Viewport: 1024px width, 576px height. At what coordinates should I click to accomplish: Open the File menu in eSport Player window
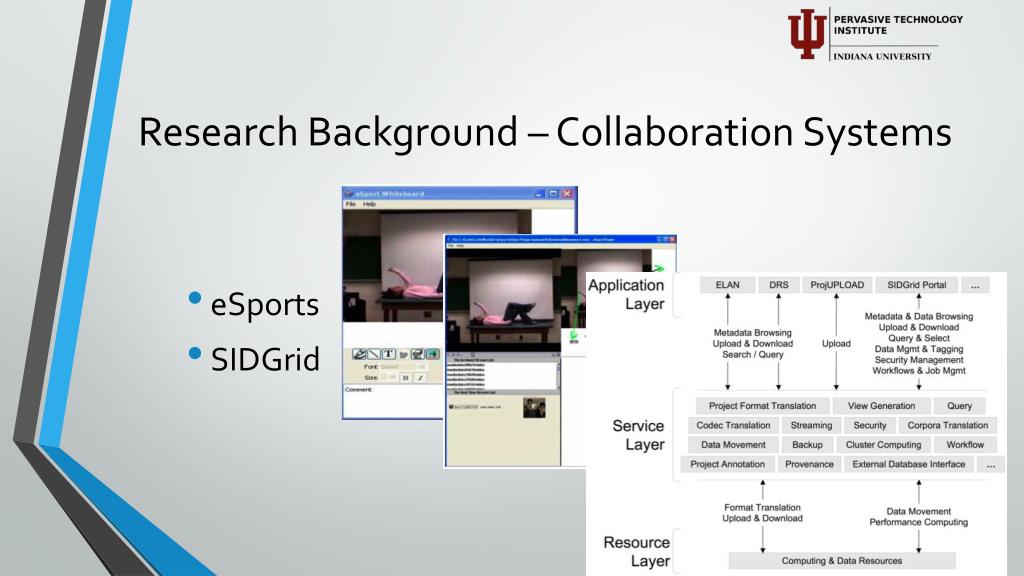451,246
